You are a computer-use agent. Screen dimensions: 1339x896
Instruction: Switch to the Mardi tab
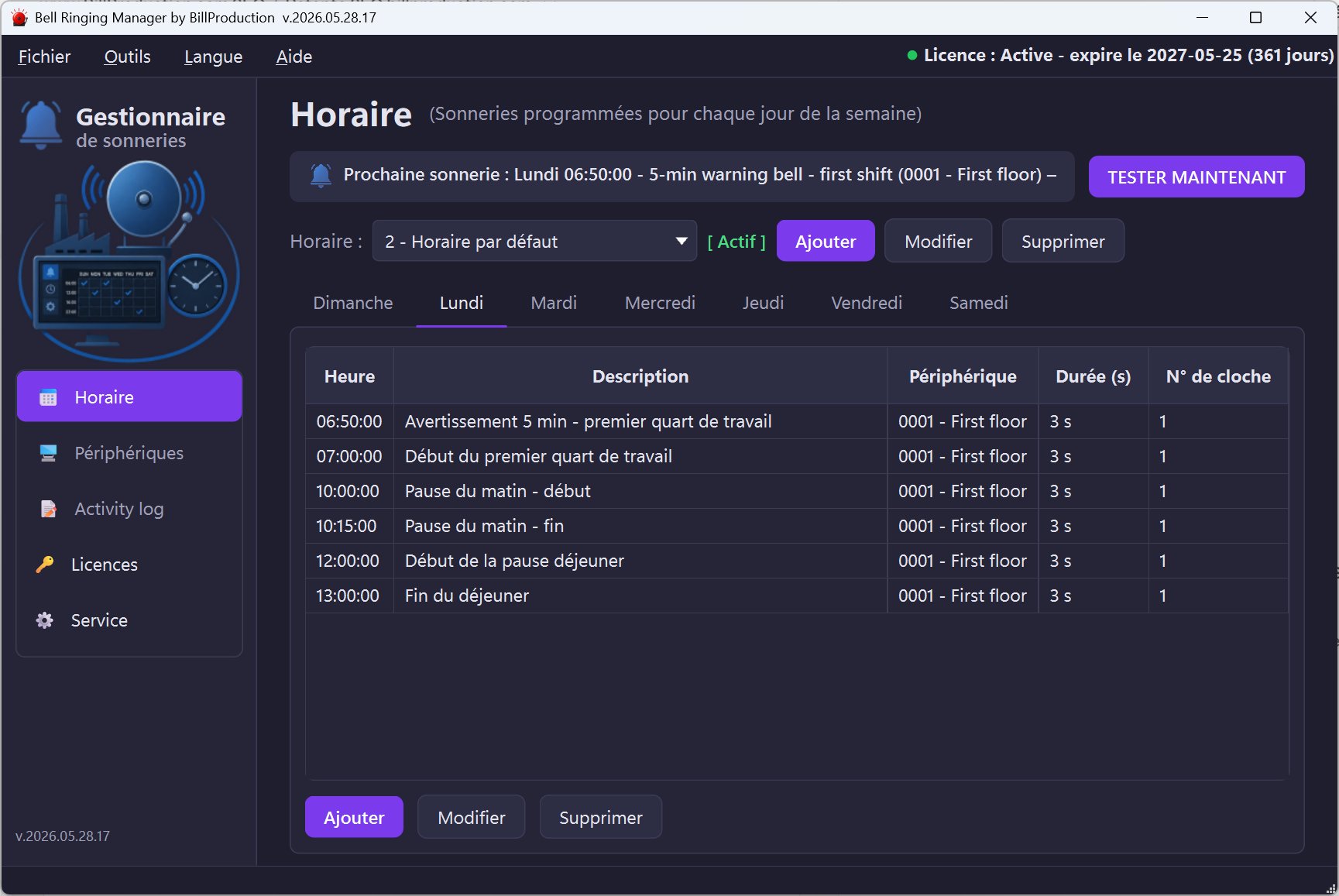coord(554,303)
